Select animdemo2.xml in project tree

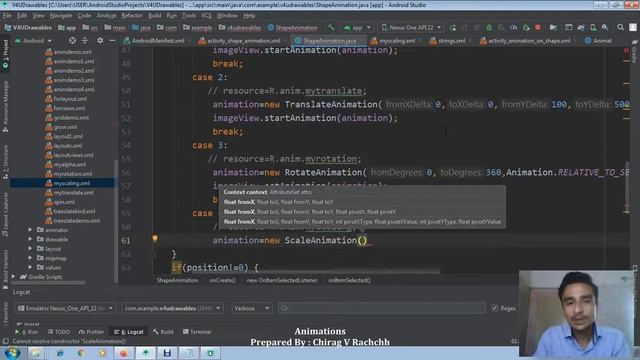coord(73,71)
